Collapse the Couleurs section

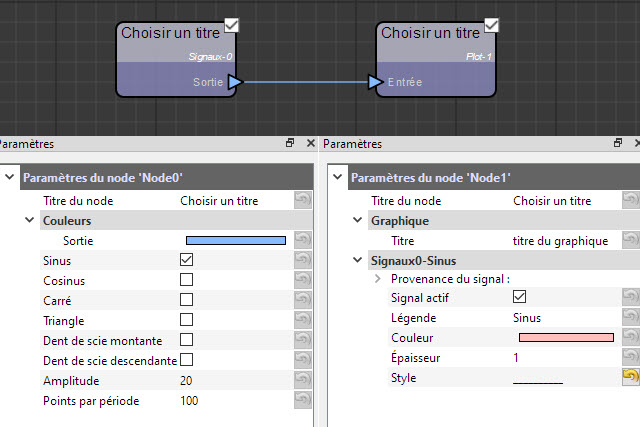[x=29, y=220]
